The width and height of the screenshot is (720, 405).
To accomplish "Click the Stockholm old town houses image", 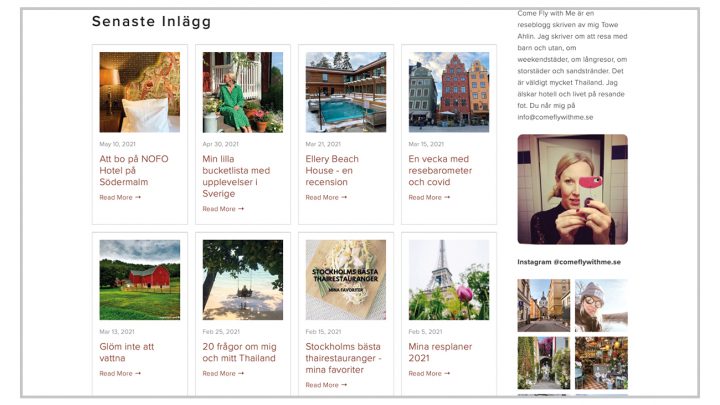I will [x=449, y=92].
